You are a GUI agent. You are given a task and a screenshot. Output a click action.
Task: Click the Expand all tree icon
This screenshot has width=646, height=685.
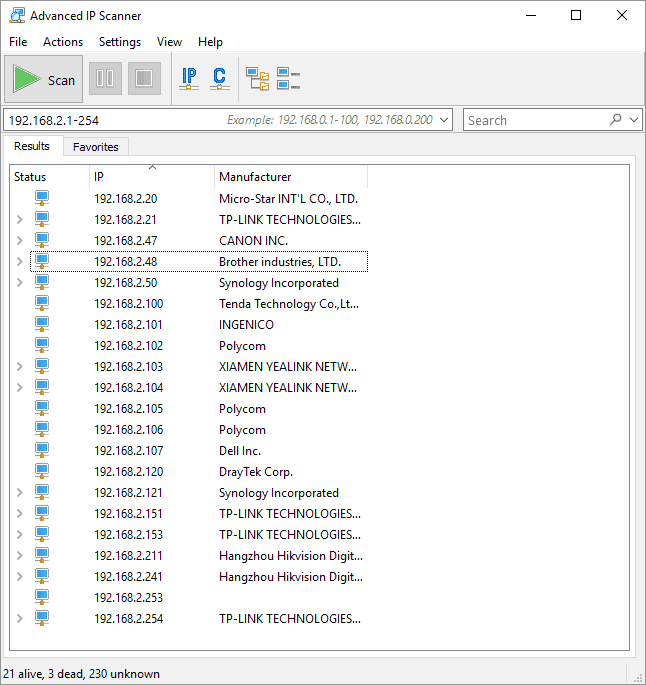tap(257, 79)
